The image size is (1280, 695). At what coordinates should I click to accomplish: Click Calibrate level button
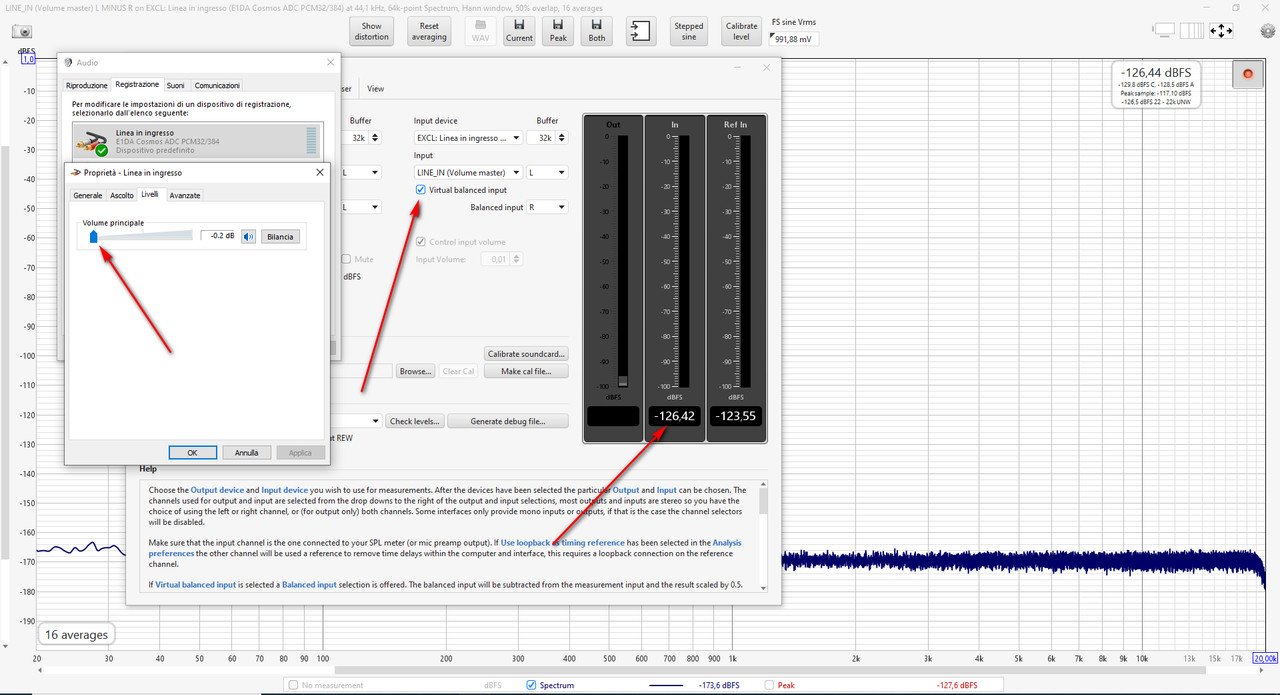click(x=741, y=31)
